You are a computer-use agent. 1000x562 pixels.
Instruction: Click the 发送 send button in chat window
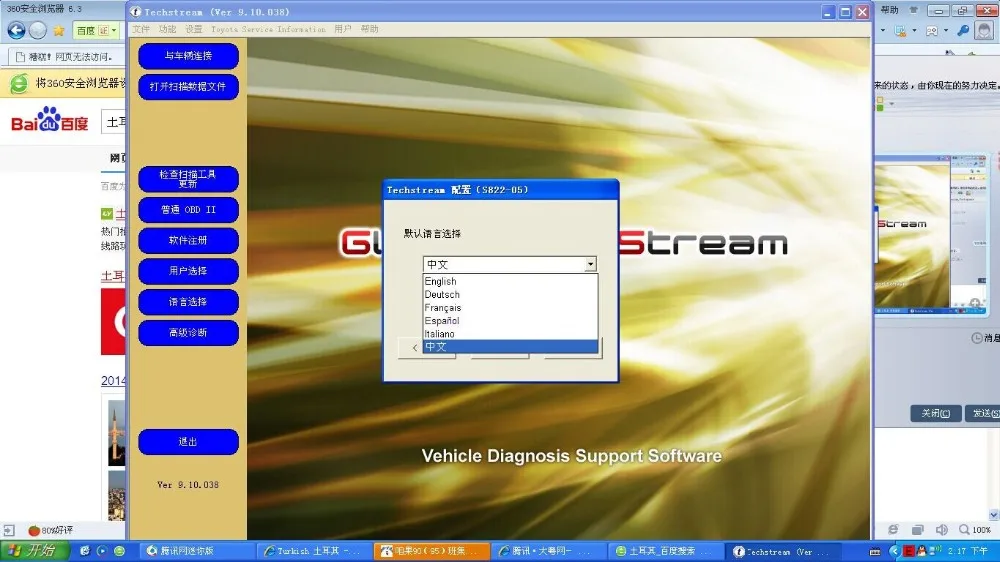point(983,413)
